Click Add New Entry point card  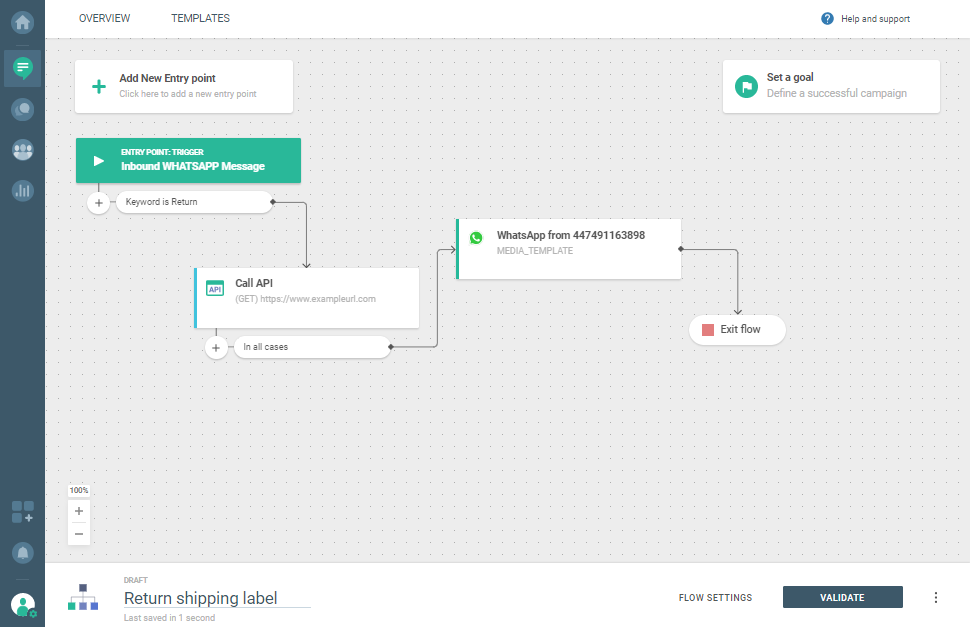(184, 86)
